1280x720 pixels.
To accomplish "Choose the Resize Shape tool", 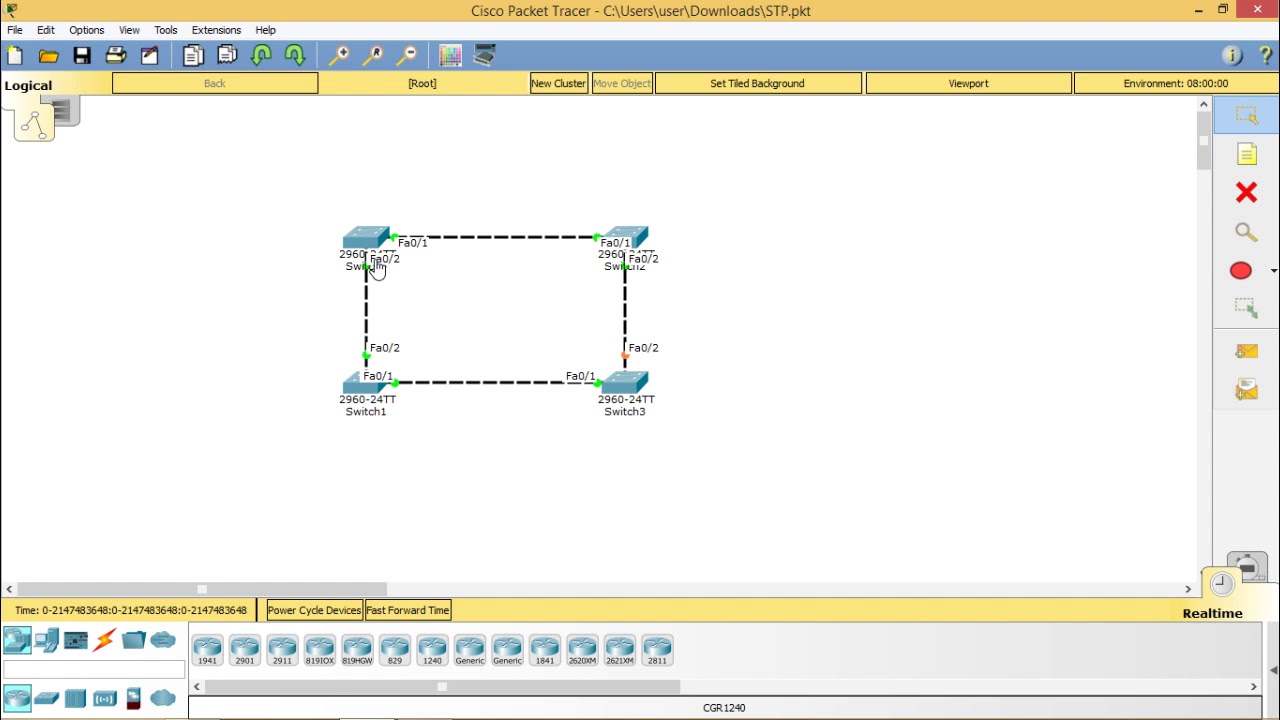I will [x=1246, y=309].
